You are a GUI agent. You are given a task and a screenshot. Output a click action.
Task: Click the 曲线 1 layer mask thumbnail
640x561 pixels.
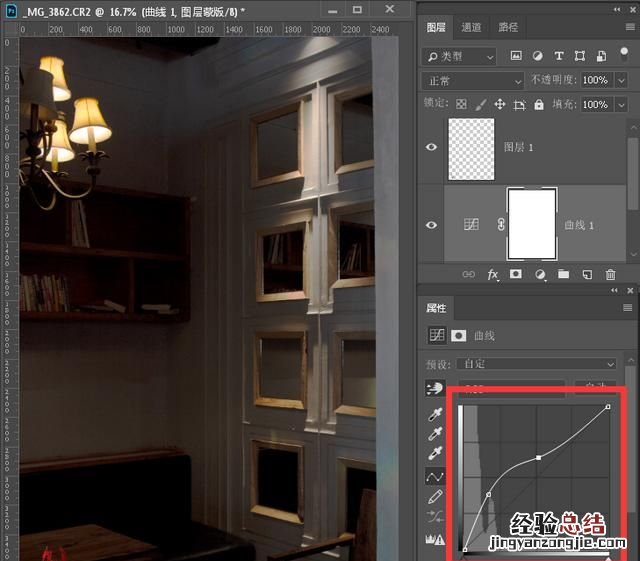(x=532, y=225)
